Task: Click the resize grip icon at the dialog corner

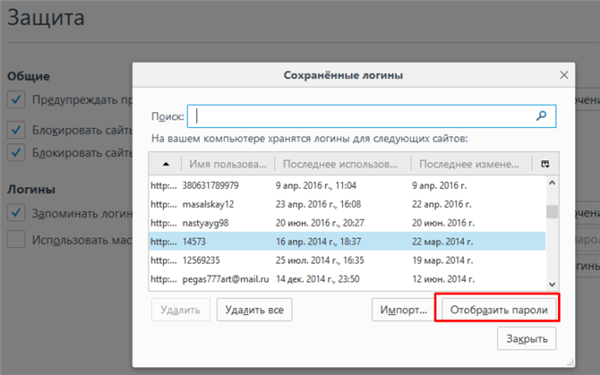Action: point(570,362)
